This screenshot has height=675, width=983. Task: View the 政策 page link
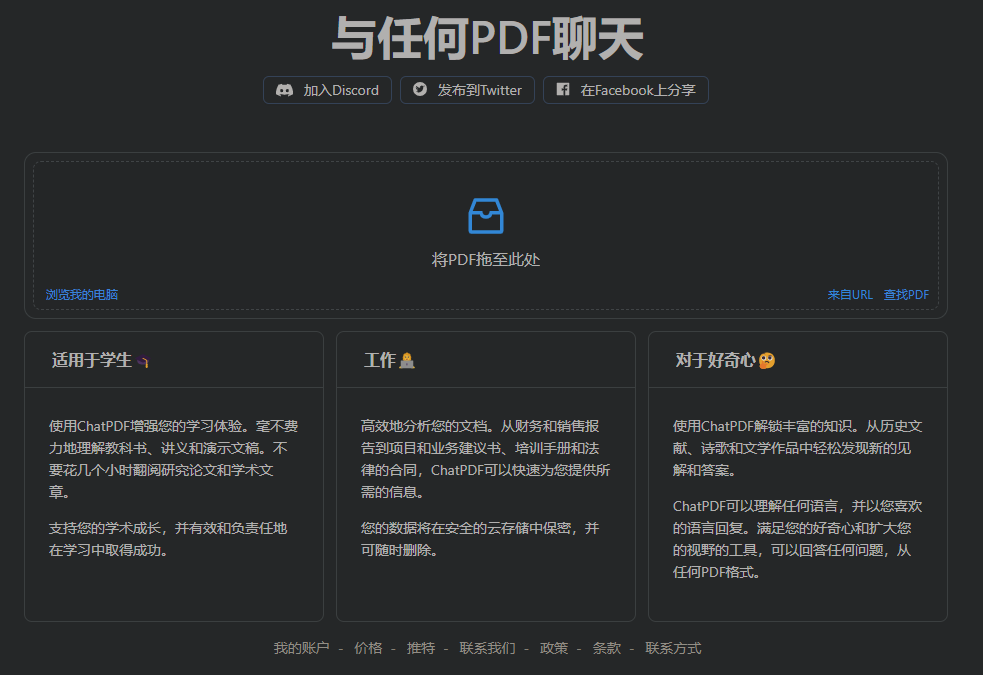coord(554,648)
